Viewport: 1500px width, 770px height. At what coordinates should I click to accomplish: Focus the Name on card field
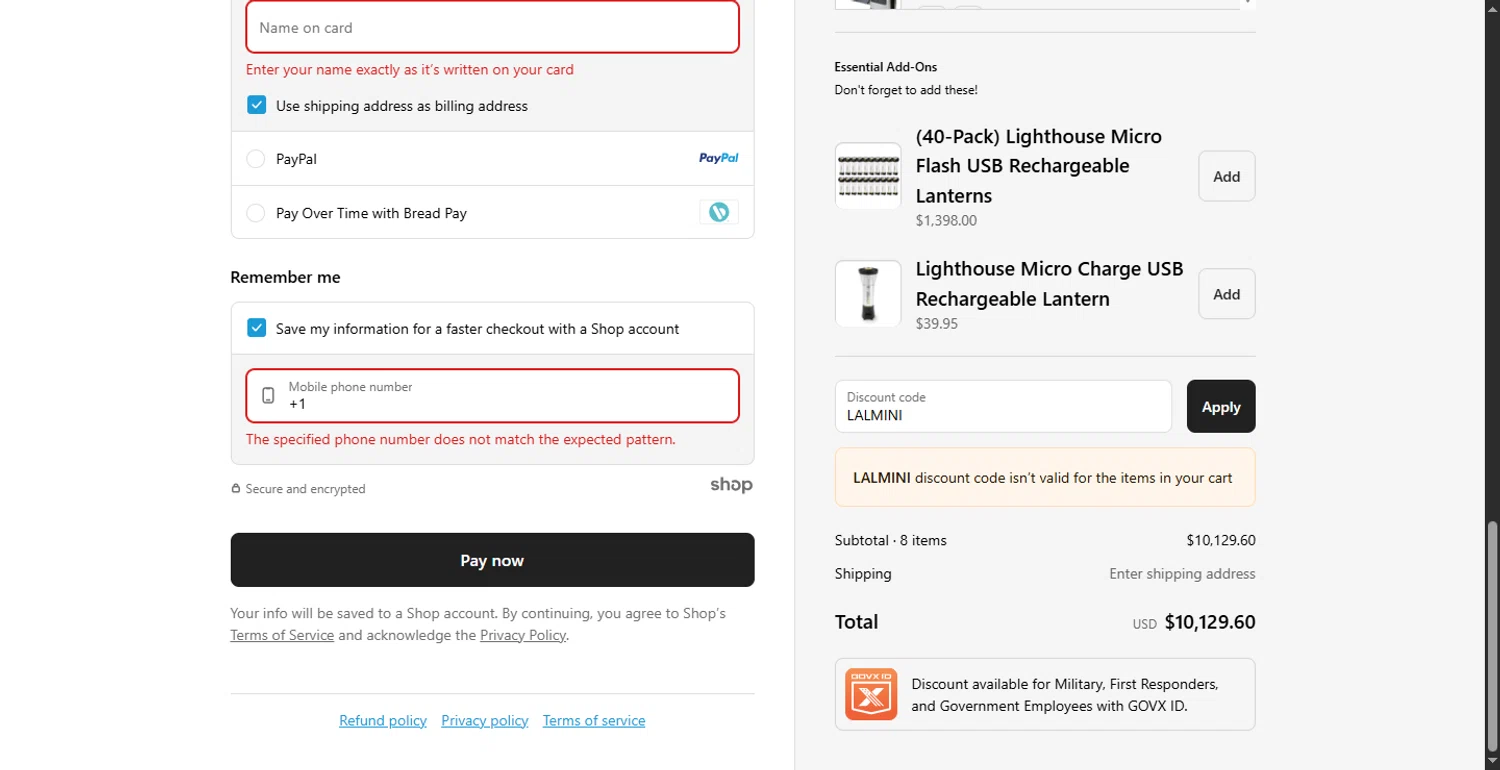492,28
